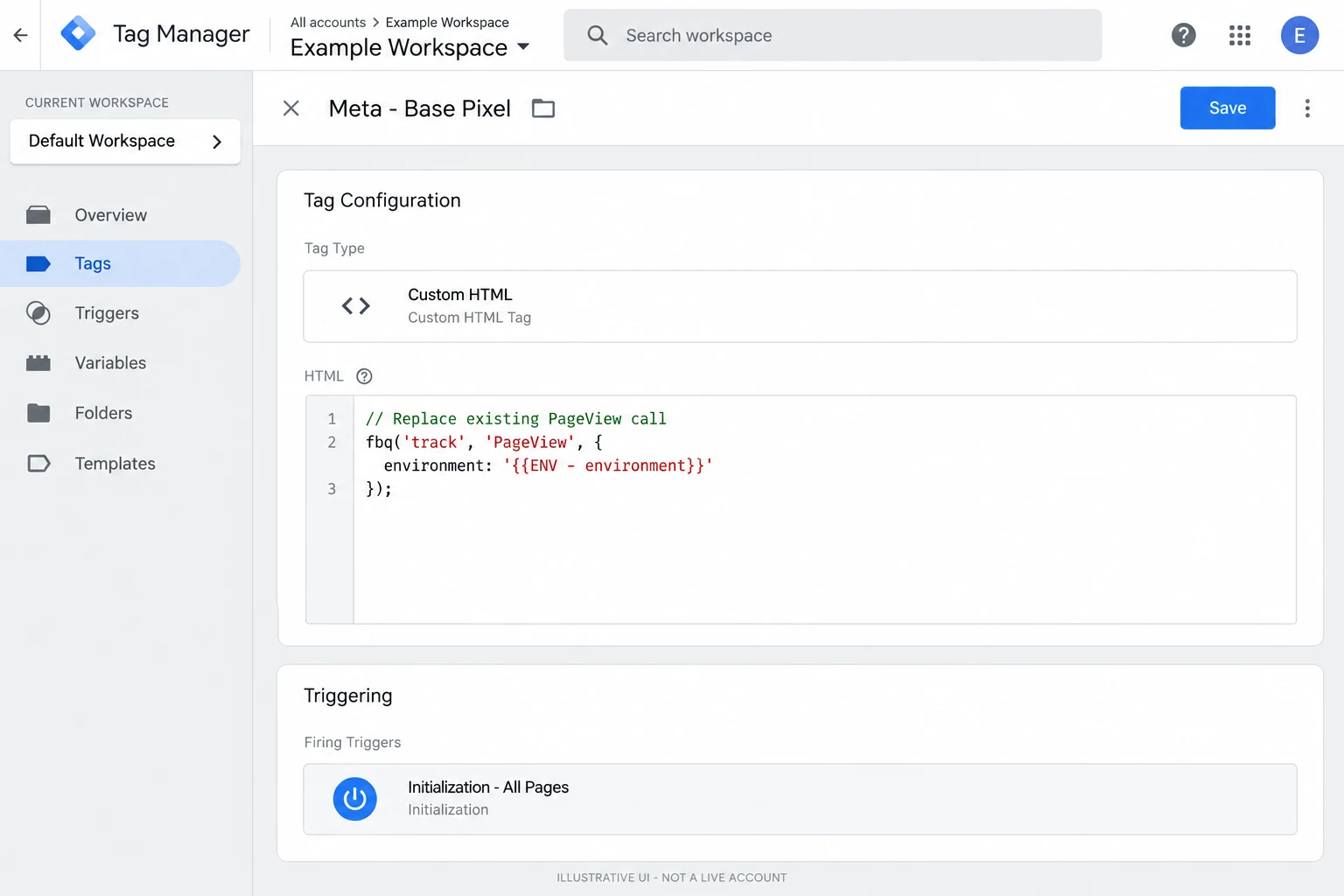This screenshot has height=896, width=1344.
Task: Click the Search workspace input field
Action: pos(832,35)
